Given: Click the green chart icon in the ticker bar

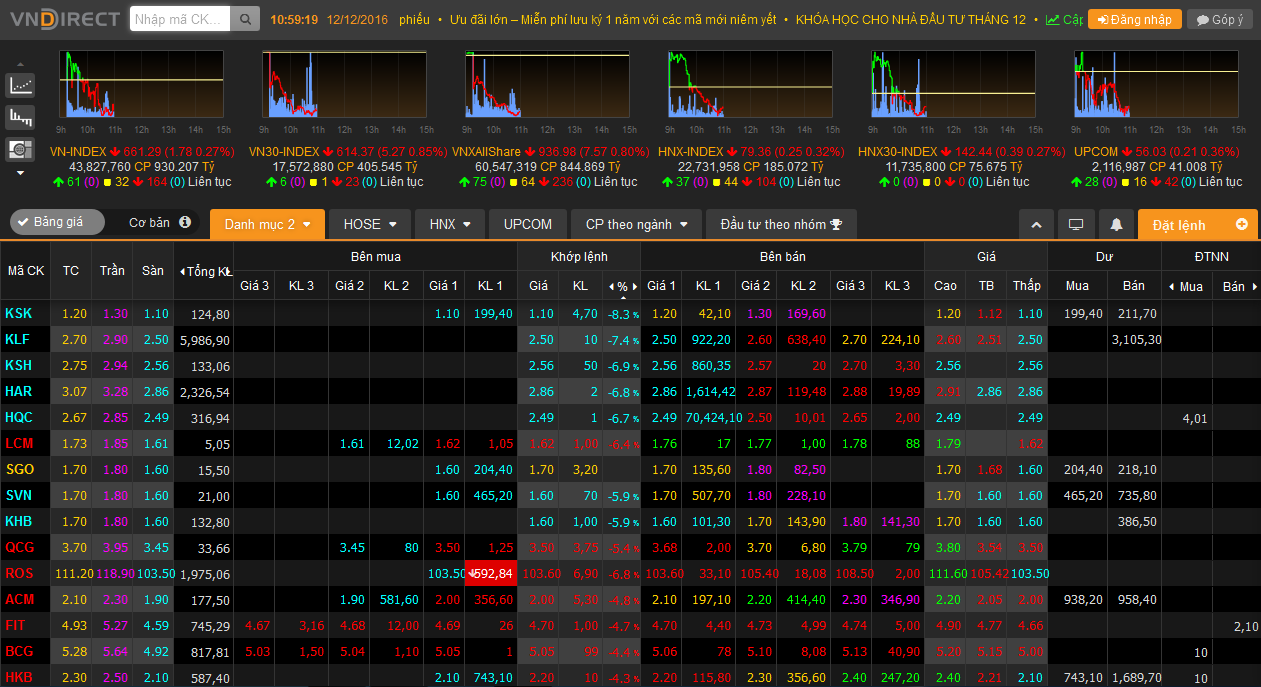Looking at the screenshot, I should (x=1053, y=20).
